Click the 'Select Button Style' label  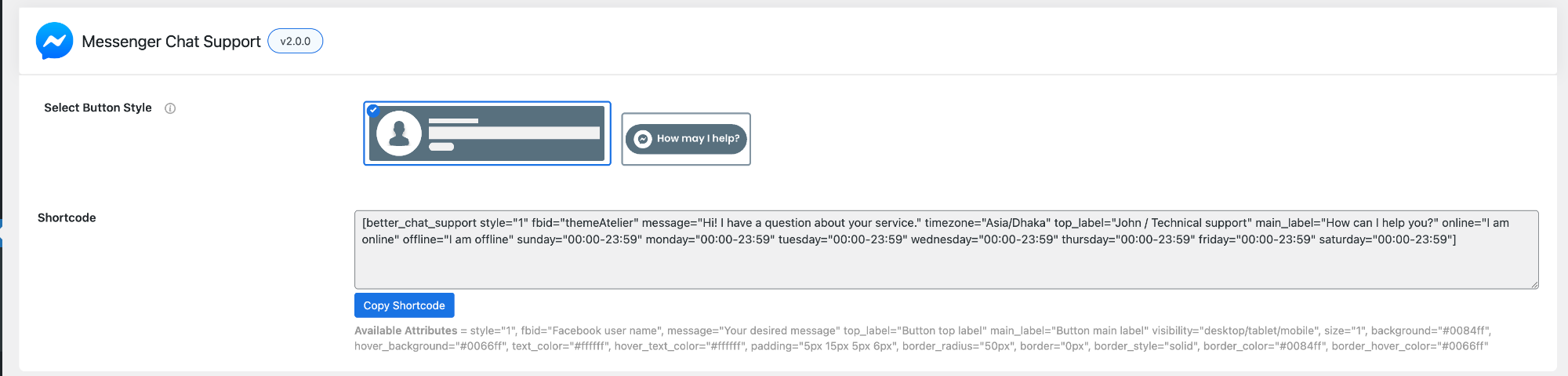point(98,108)
